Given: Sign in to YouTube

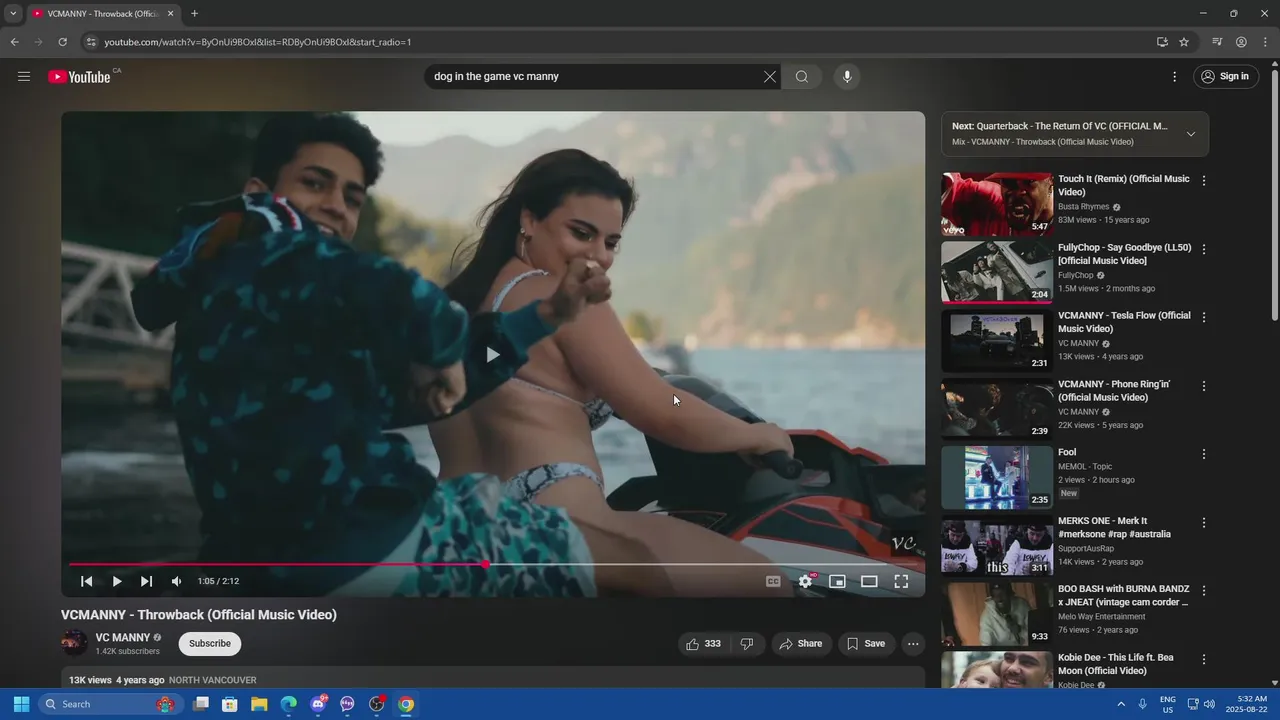Looking at the screenshot, I should (x=1225, y=77).
